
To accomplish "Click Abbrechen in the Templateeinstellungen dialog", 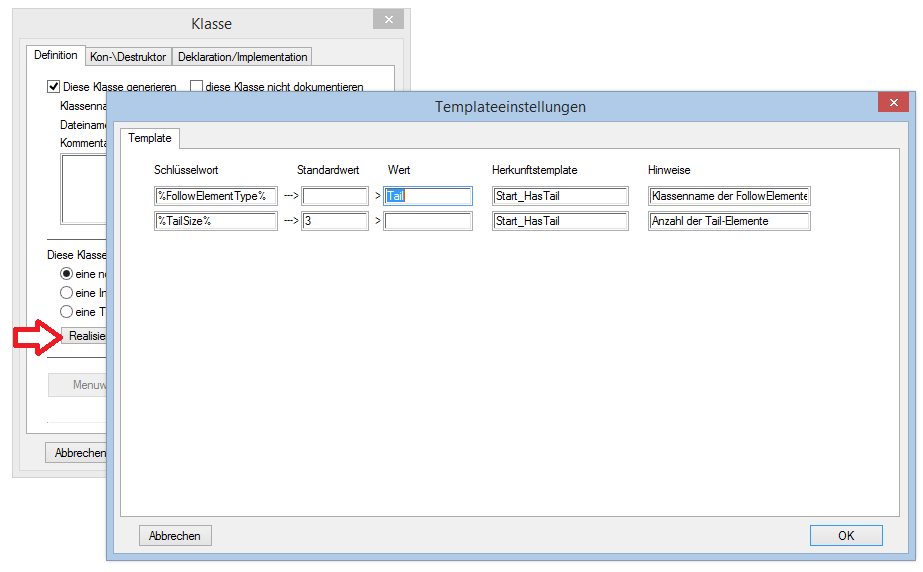I will [x=175, y=536].
